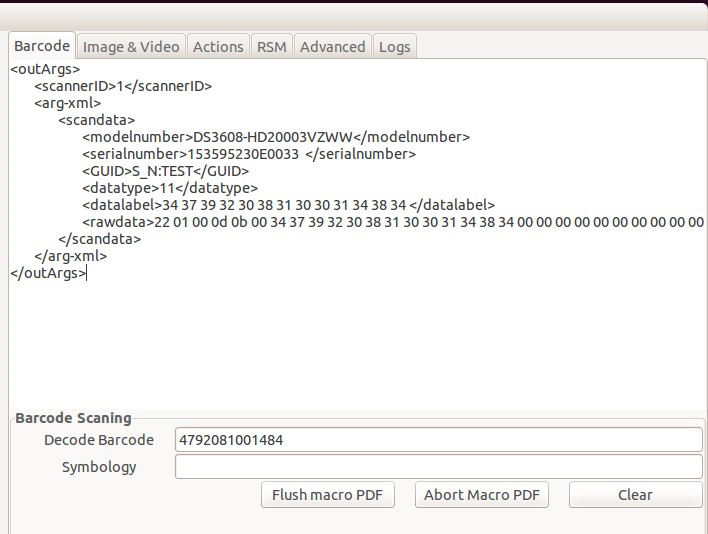Click the scannerID line in the XML
The width and height of the screenshot is (708, 534).
[x=122, y=86]
